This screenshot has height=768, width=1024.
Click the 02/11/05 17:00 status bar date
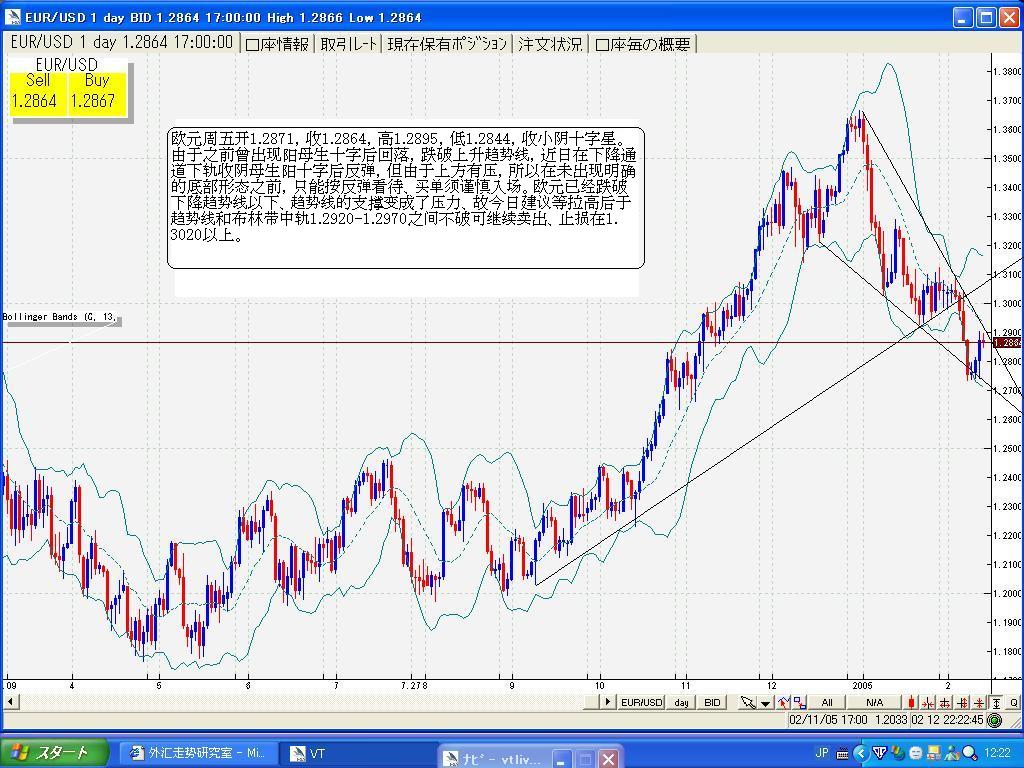[x=828, y=720]
